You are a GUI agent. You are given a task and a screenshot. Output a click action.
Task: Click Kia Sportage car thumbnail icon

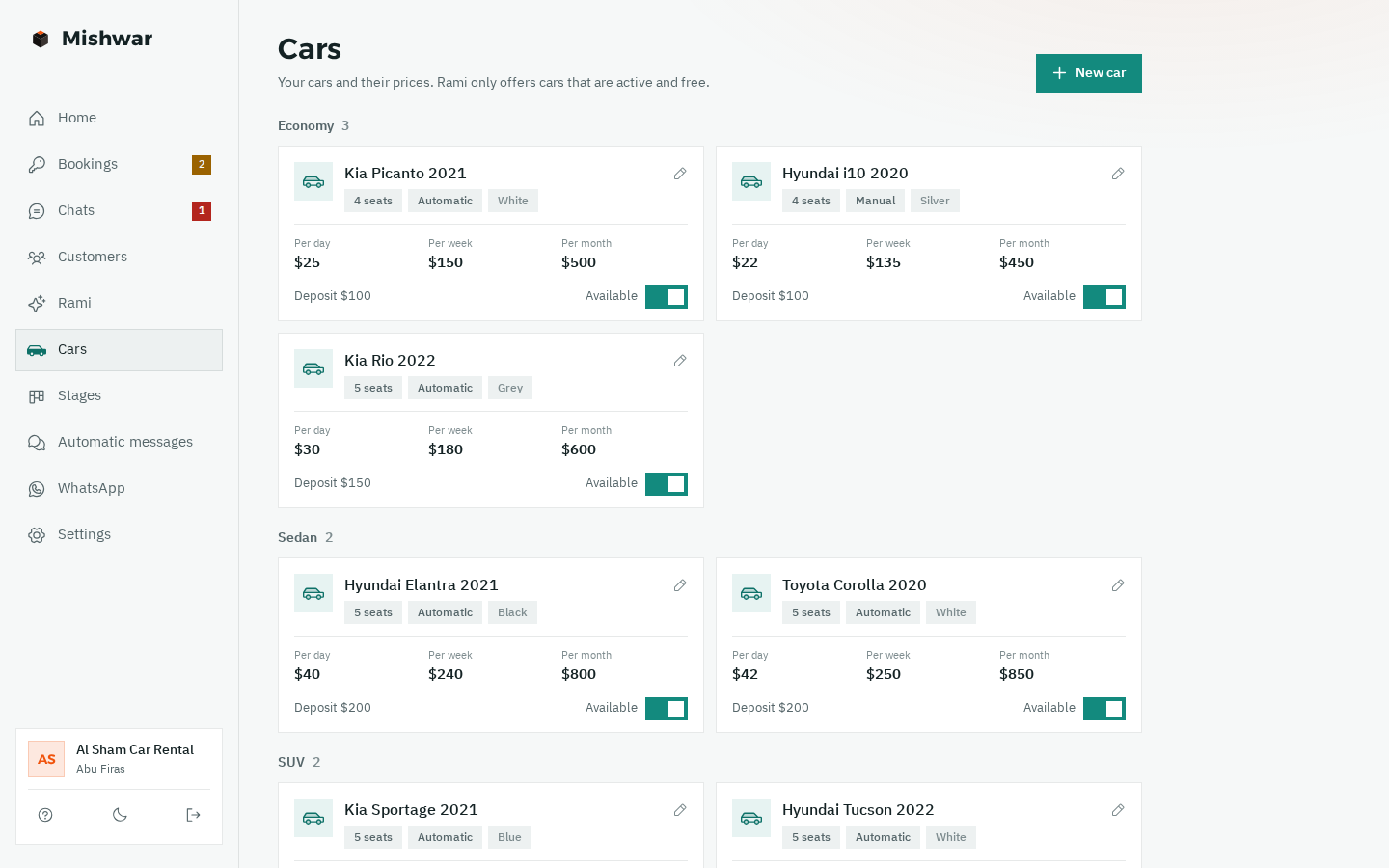point(313,818)
